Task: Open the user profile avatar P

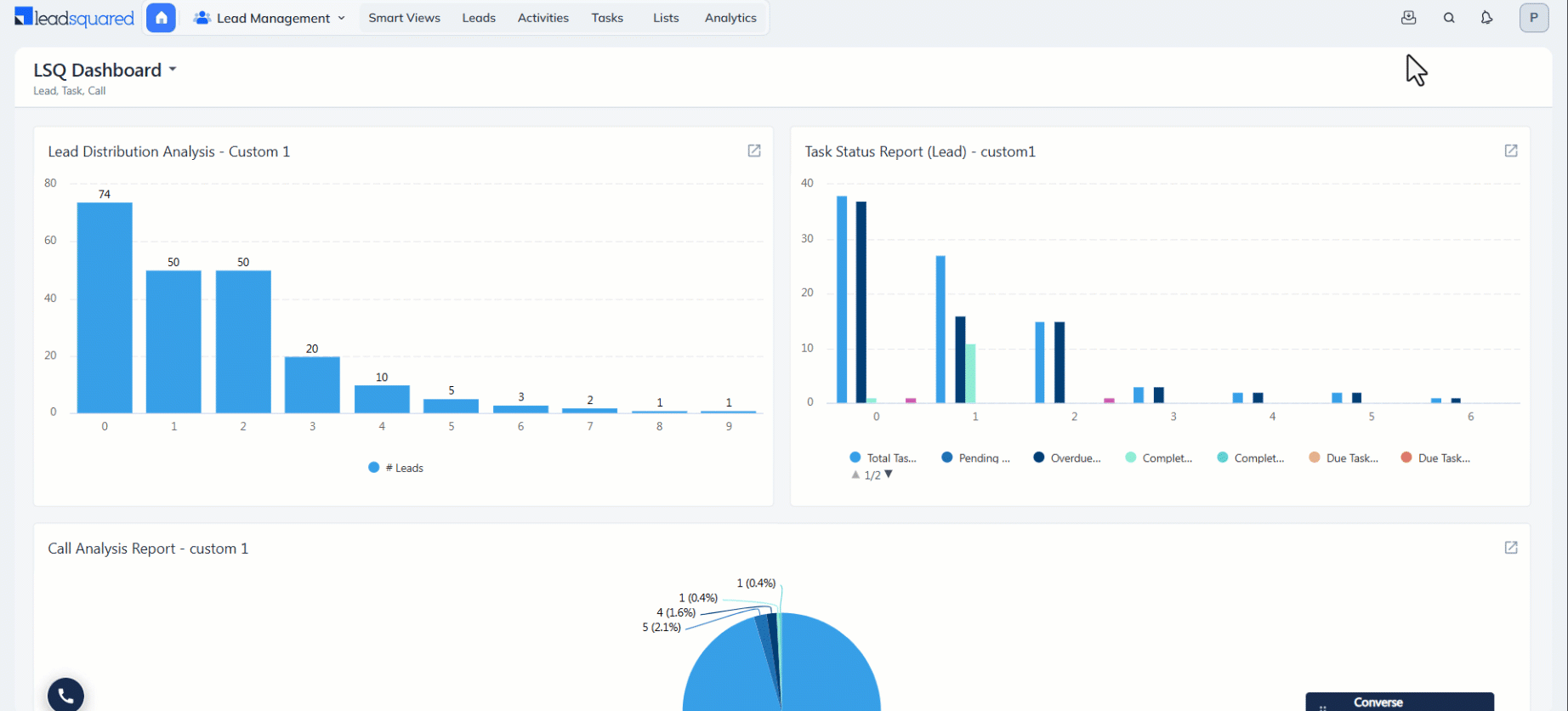Action: click(x=1534, y=18)
